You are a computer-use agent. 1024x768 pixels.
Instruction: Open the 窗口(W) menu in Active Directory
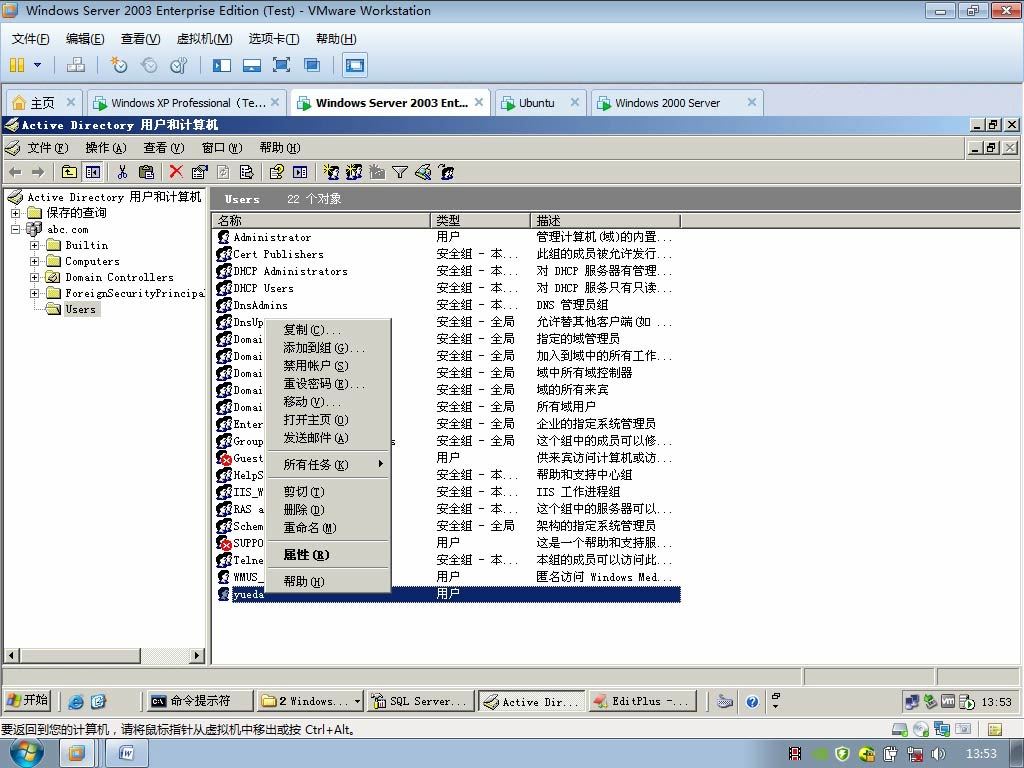(x=222, y=148)
